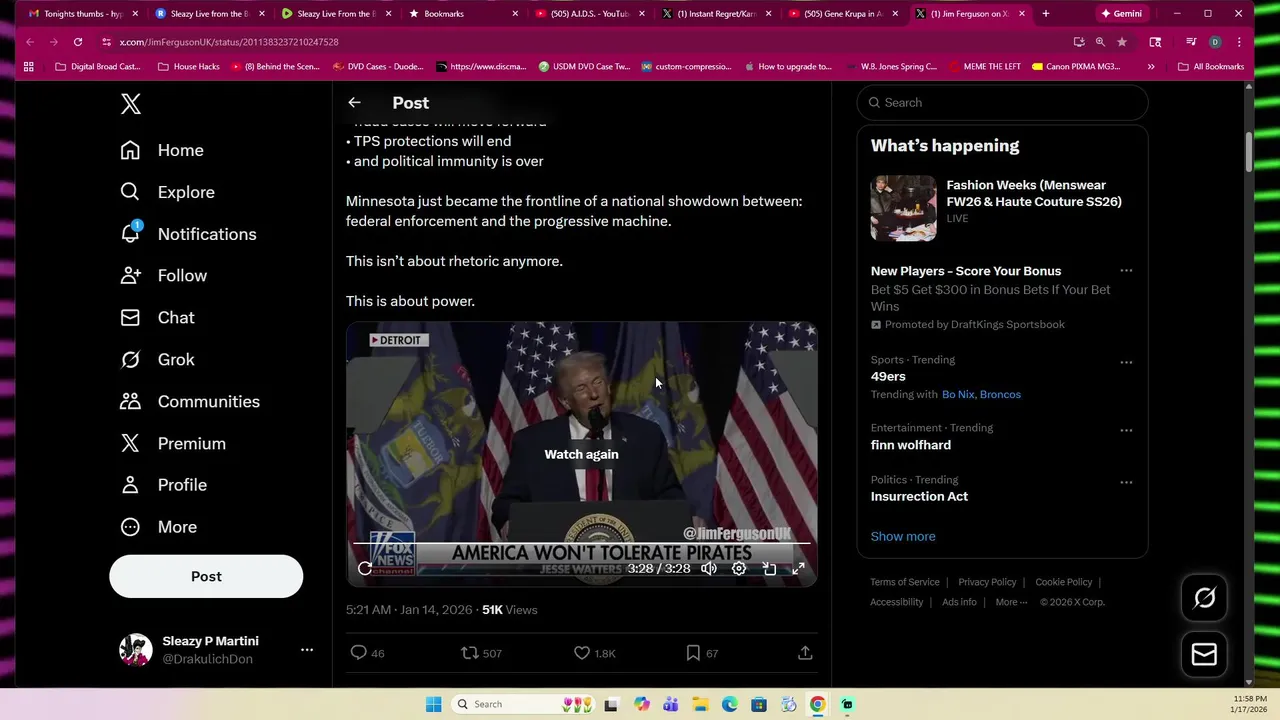Reload the page in Chrome
The image size is (1280, 720).
pyautogui.click(x=78, y=42)
